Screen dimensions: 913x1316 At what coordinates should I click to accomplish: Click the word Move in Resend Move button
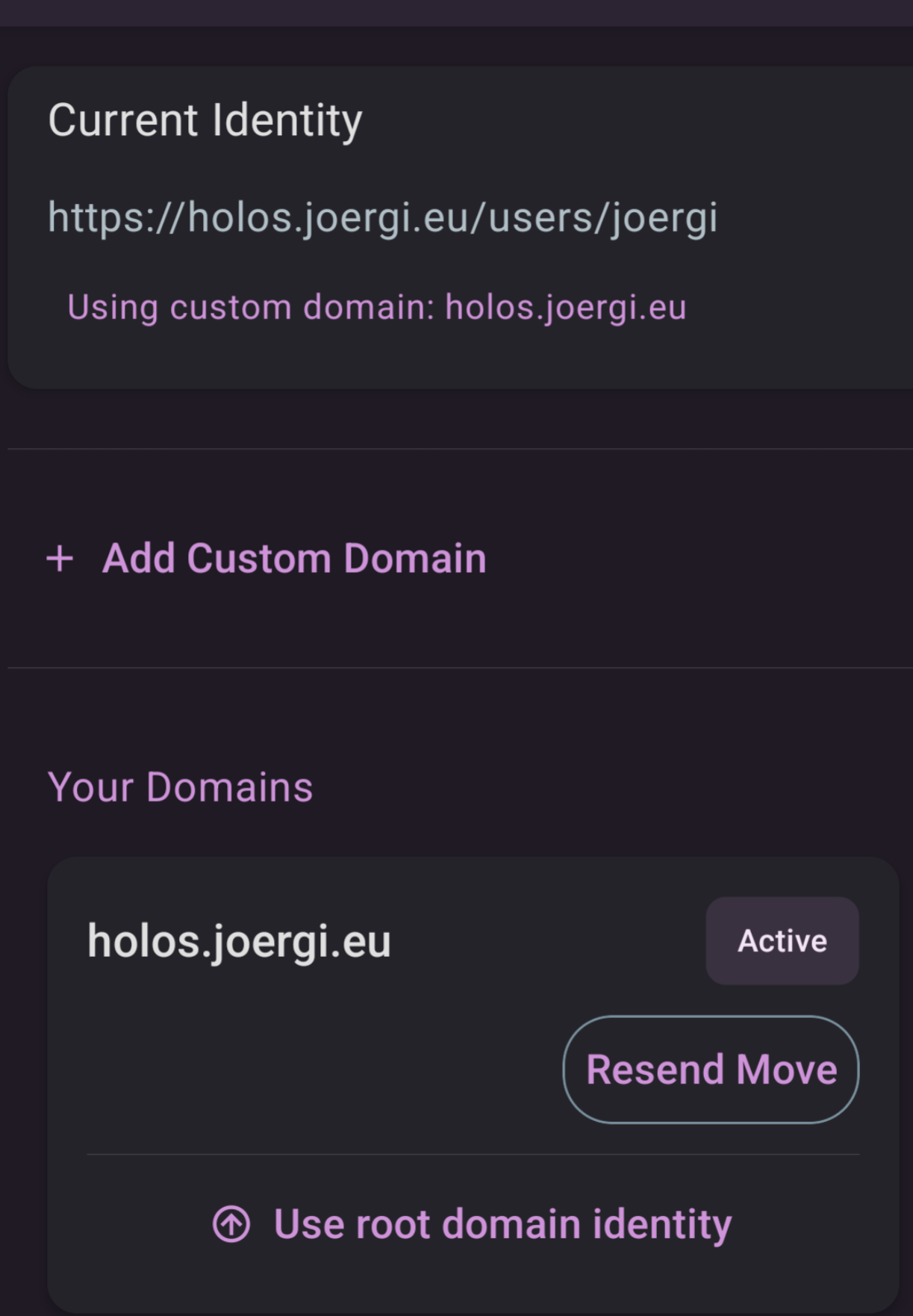pos(787,1070)
